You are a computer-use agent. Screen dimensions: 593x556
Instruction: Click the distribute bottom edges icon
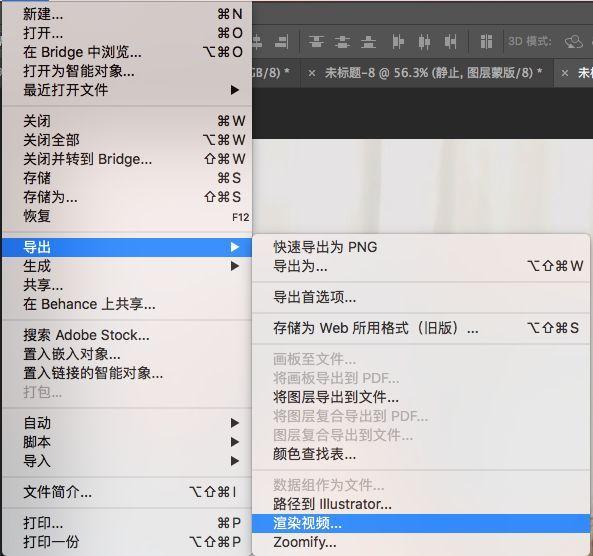368,42
